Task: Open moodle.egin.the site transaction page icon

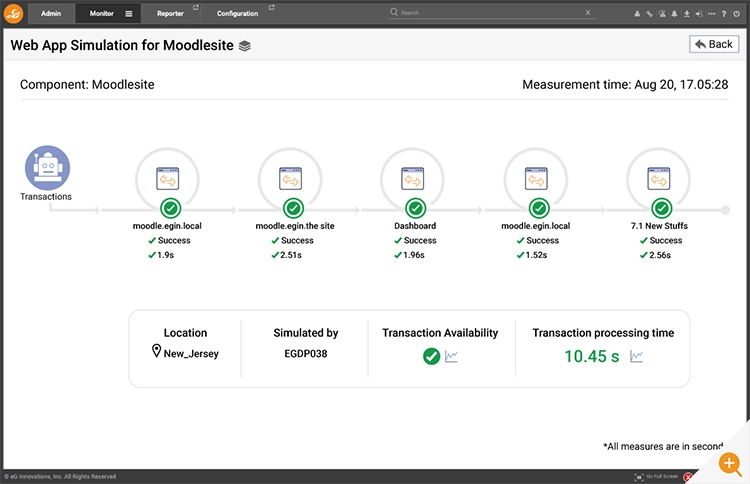Action: (x=290, y=179)
